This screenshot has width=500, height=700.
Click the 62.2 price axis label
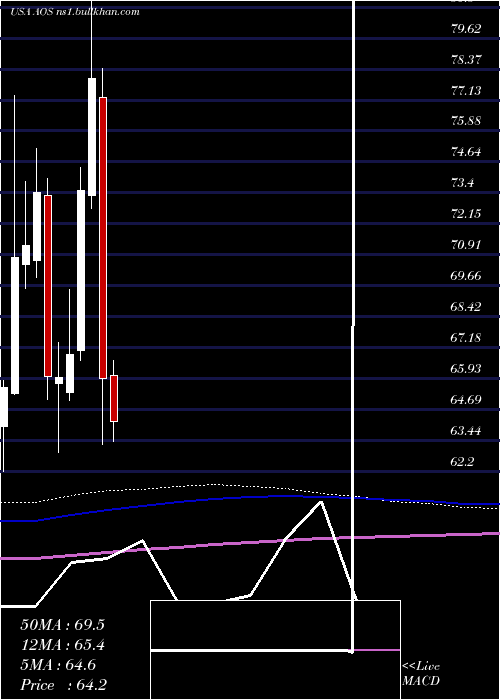pos(462,462)
